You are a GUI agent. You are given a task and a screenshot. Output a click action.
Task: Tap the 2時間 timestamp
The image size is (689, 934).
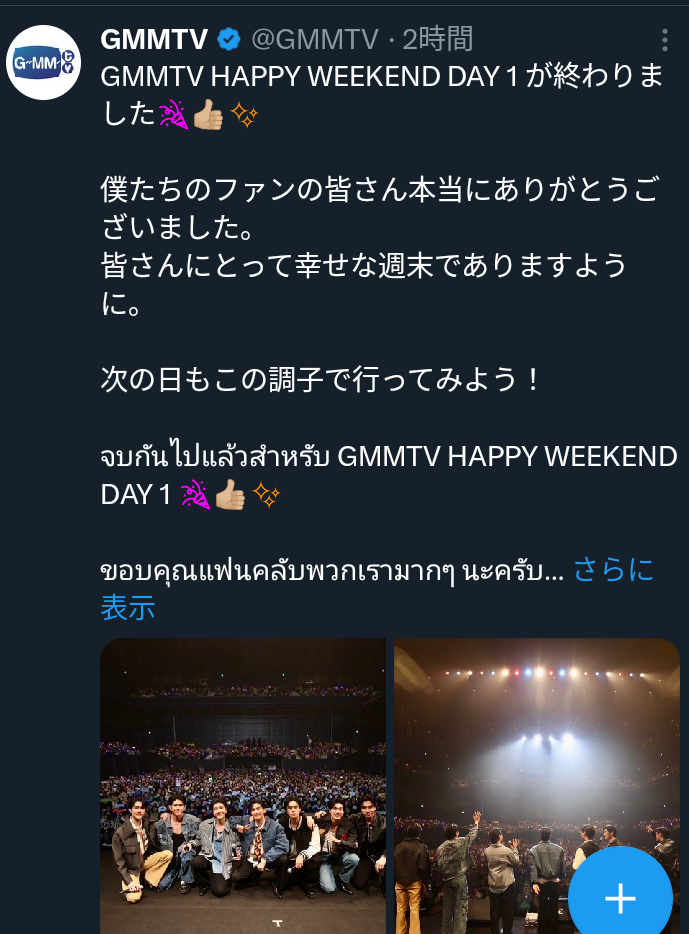[438, 40]
